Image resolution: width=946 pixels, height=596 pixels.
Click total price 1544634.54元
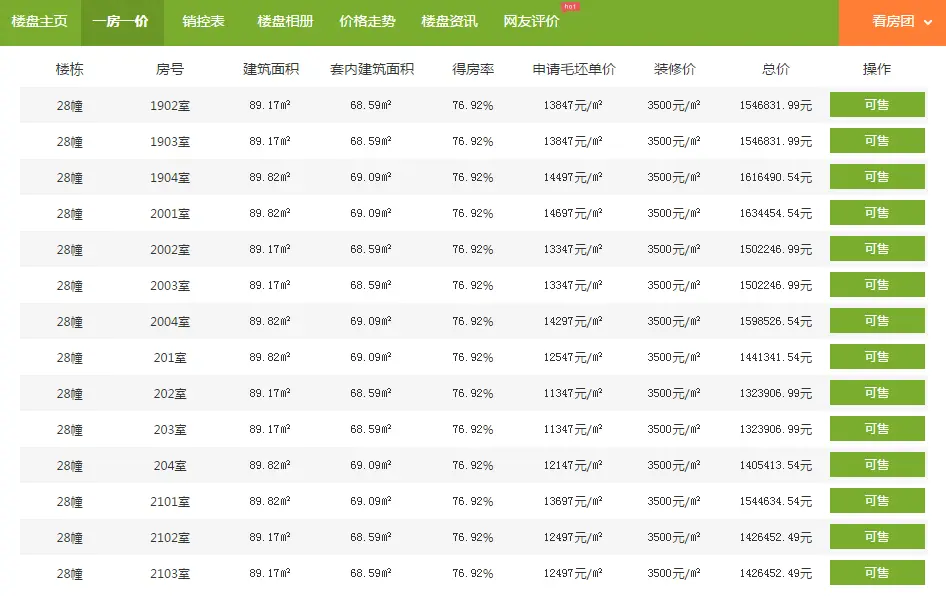tap(776, 501)
